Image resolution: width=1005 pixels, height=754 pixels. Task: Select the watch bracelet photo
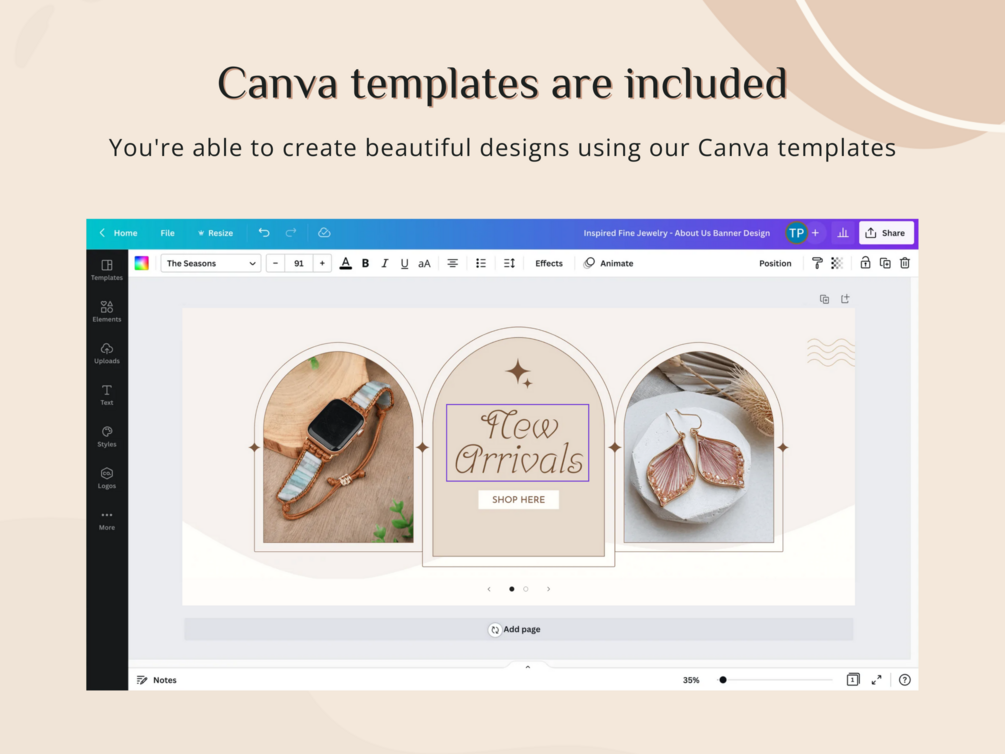338,447
